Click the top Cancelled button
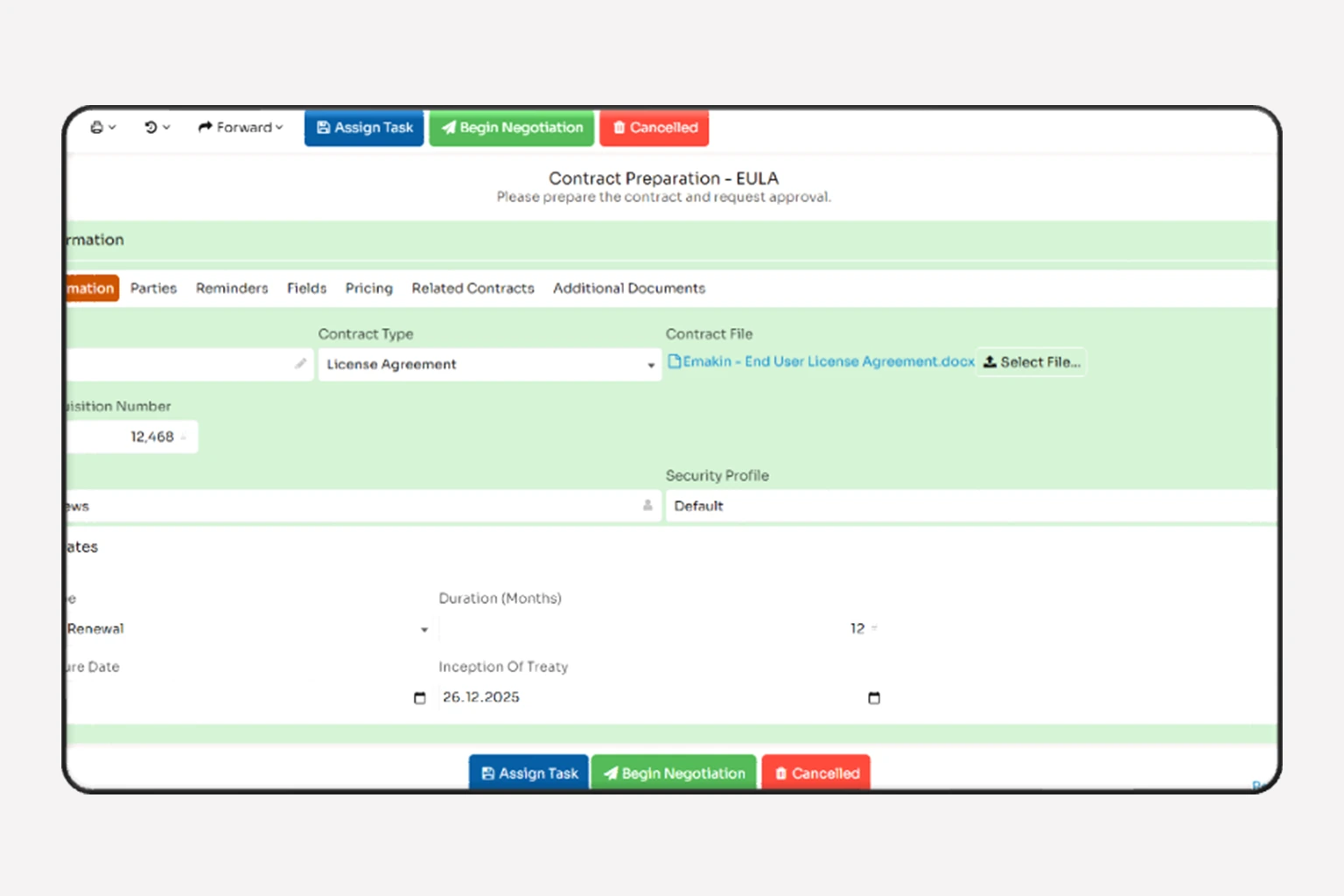 point(654,128)
